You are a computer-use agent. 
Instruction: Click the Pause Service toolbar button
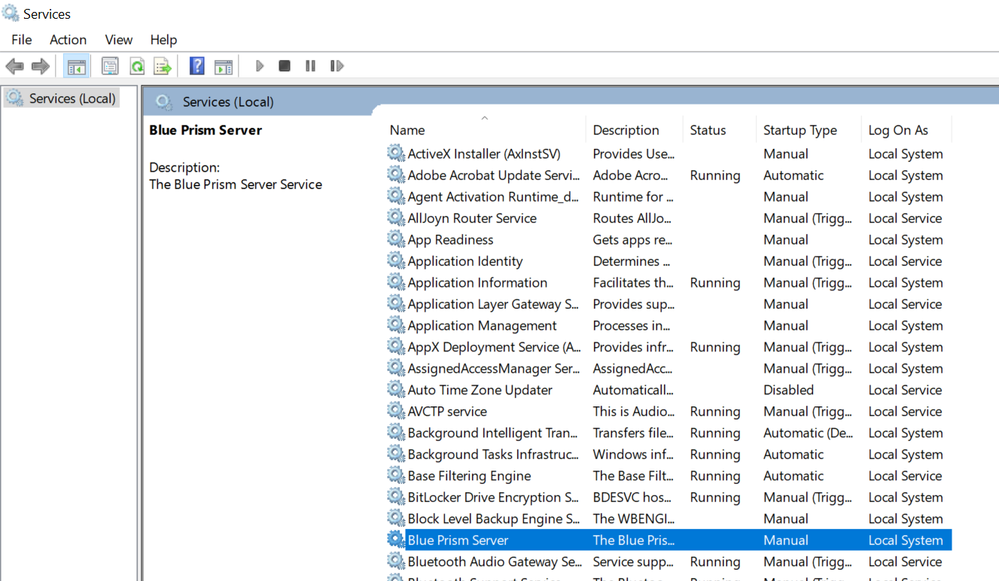coord(310,66)
